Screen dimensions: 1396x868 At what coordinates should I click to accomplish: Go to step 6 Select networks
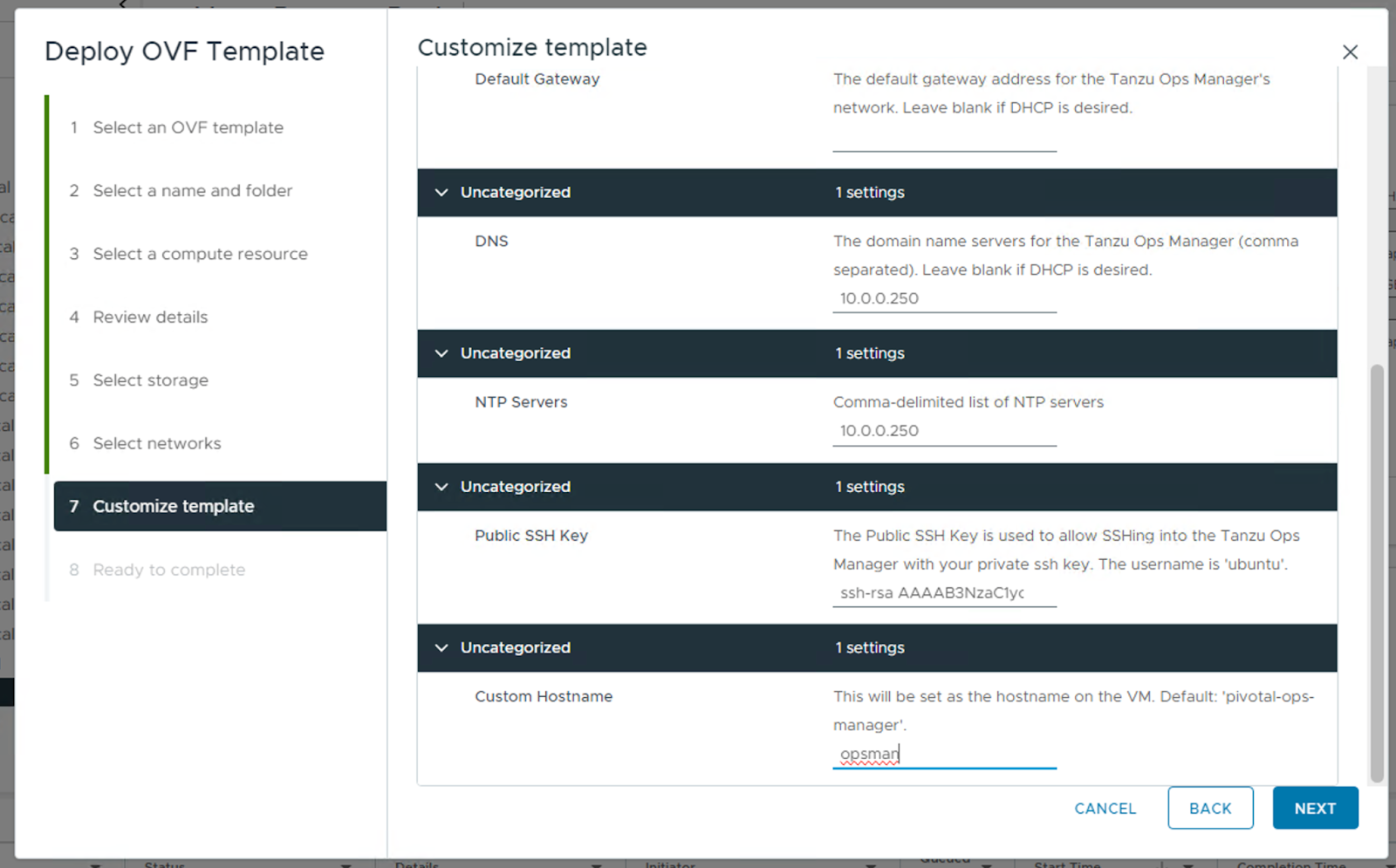[157, 443]
